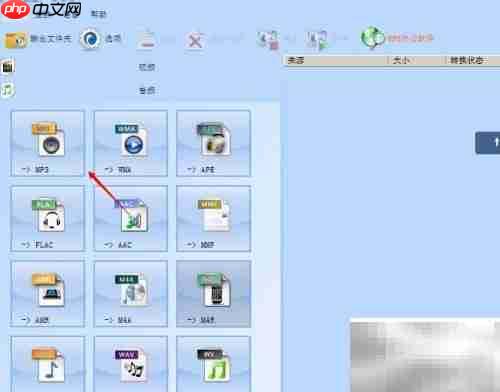This screenshot has height=392, width=500.
Task: Choose the WAV format tile
Action: (131, 364)
